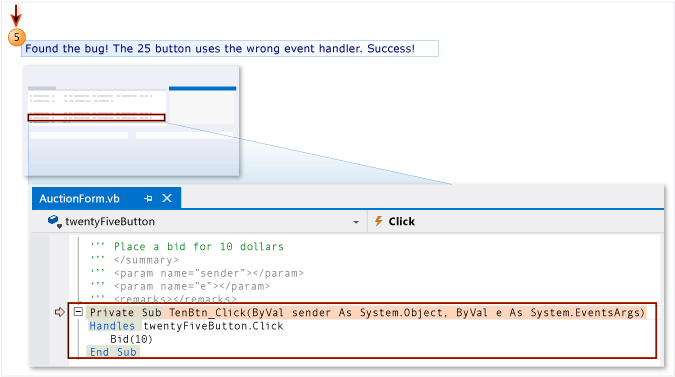Click the param name="sender" comment line

click(208, 273)
